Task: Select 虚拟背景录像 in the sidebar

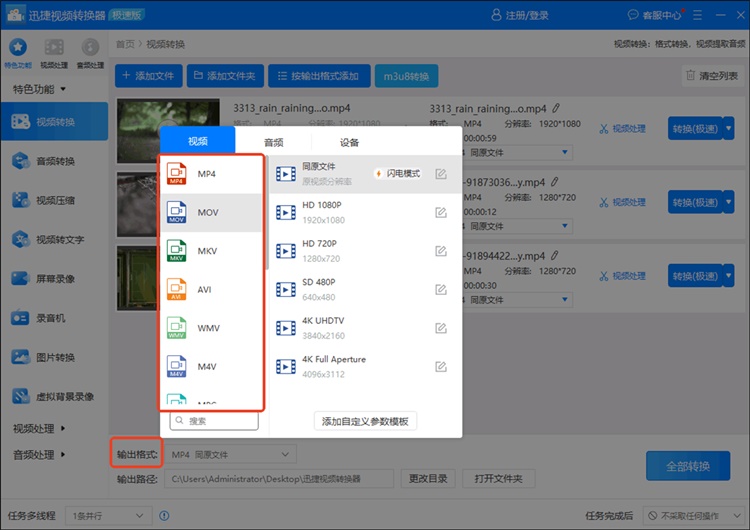Action: click(x=55, y=397)
